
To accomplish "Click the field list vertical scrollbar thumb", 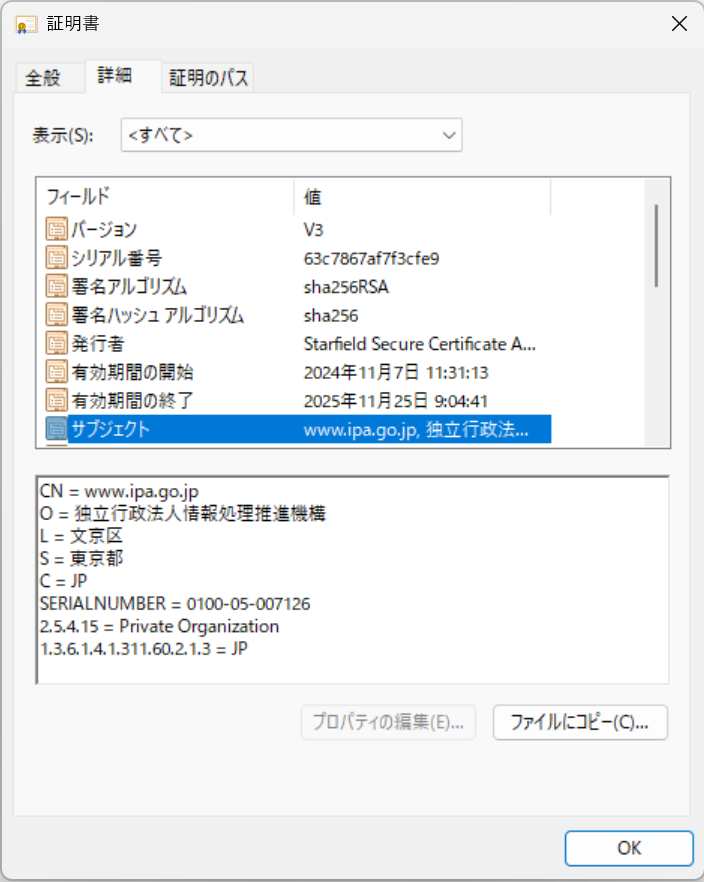I will pos(656,246).
